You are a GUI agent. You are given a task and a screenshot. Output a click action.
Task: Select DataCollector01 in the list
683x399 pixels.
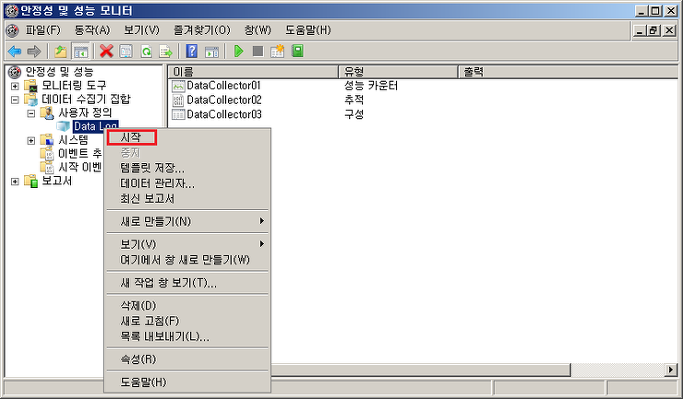(x=223, y=86)
